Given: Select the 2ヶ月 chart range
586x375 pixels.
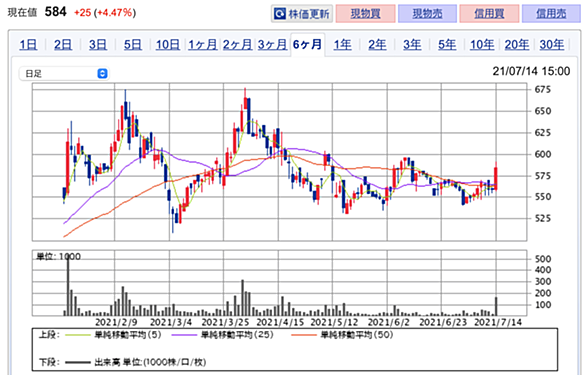Looking at the screenshot, I should point(237,45).
